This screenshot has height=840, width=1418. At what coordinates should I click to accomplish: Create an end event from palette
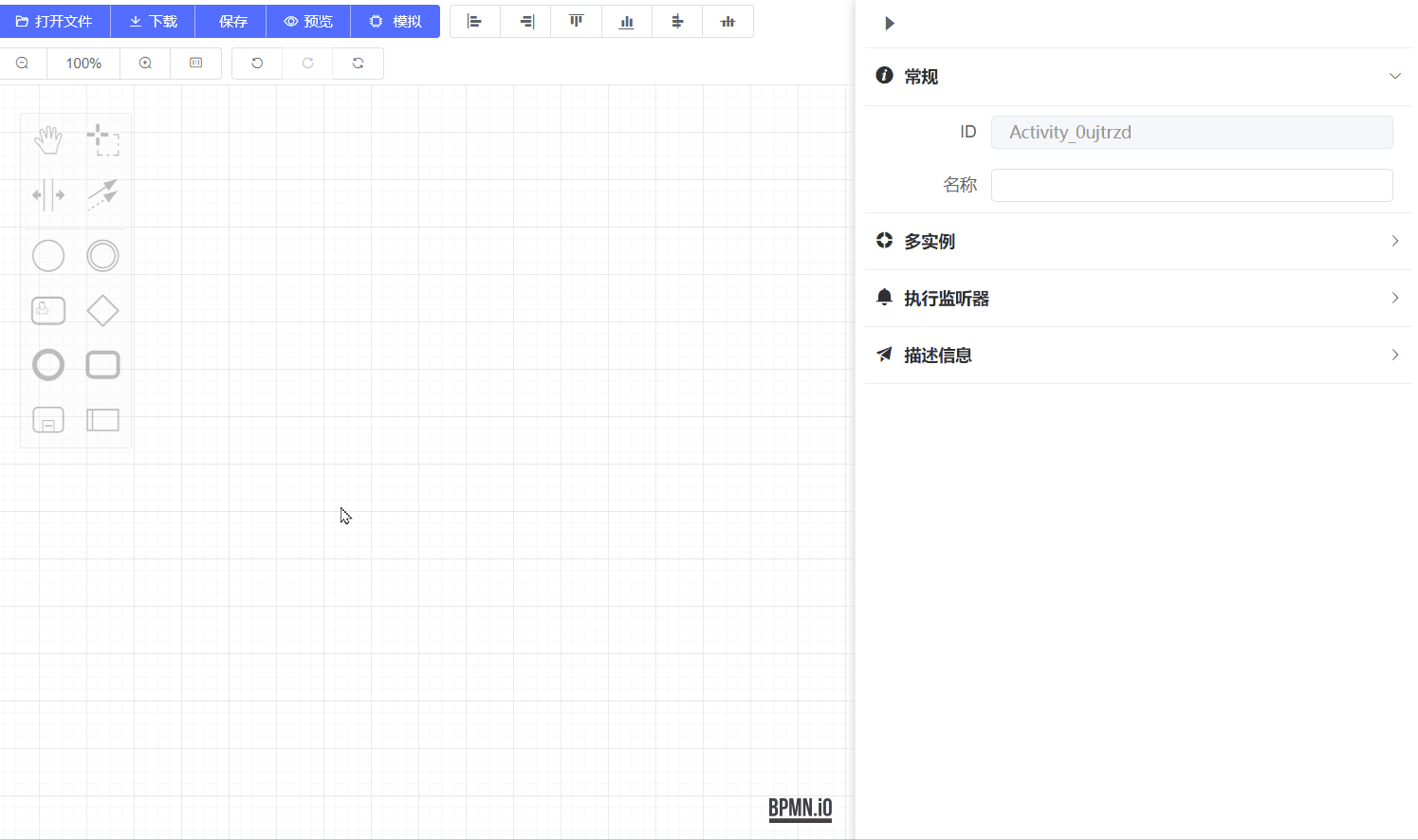click(48, 365)
